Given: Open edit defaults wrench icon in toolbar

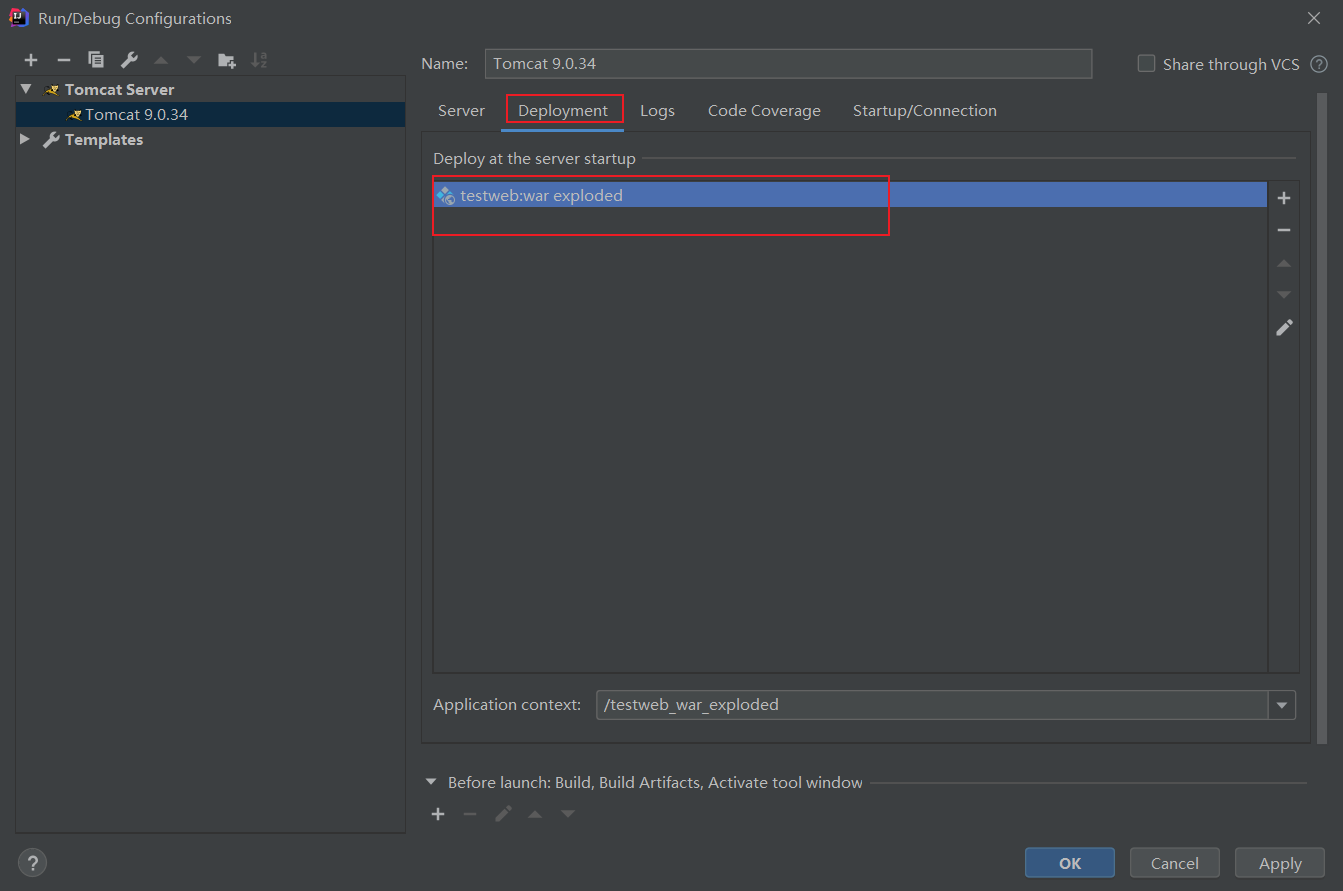Looking at the screenshot, I should [129, 60].
